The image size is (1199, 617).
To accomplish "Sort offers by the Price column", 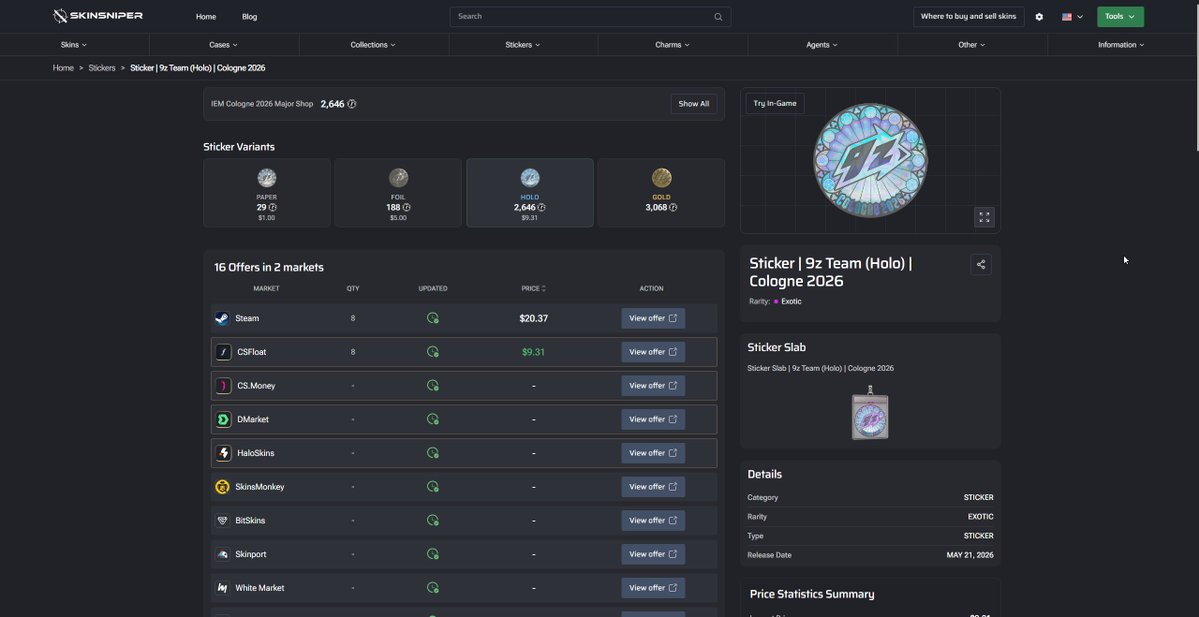I will click(533, 288).
